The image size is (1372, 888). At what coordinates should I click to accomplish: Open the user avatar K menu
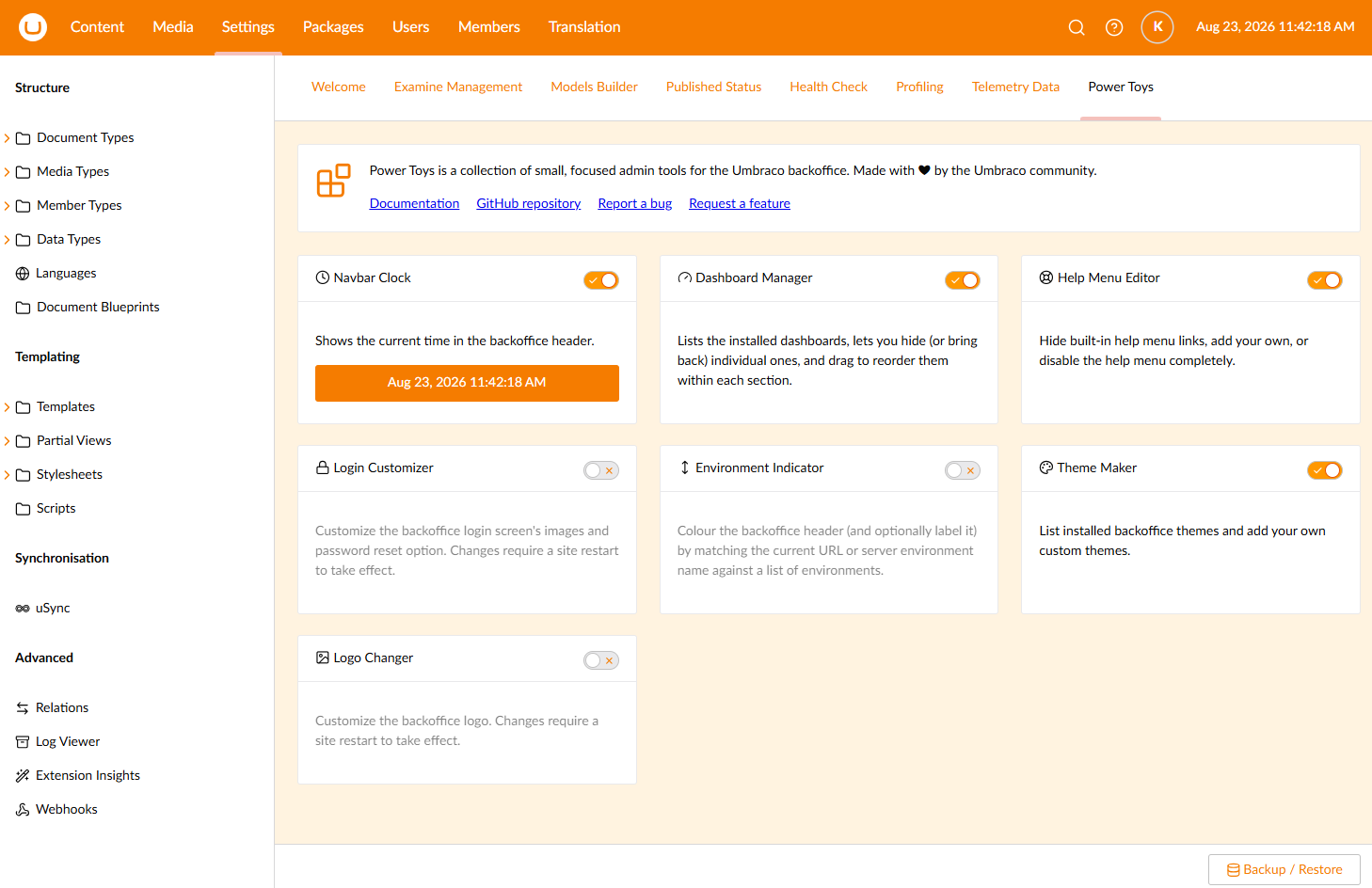(1157, 27)
